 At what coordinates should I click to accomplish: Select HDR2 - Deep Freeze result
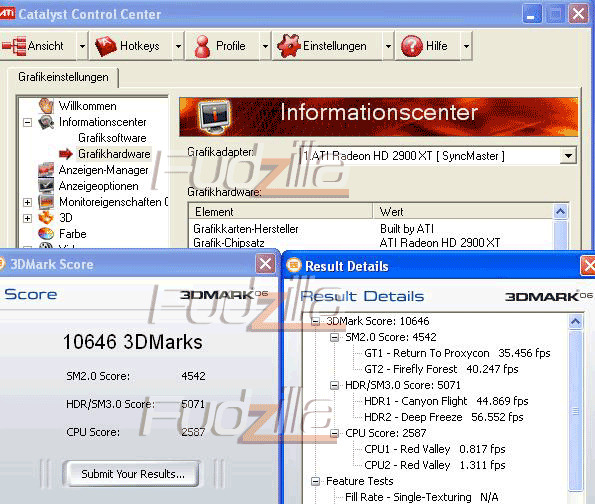[444, 417]
